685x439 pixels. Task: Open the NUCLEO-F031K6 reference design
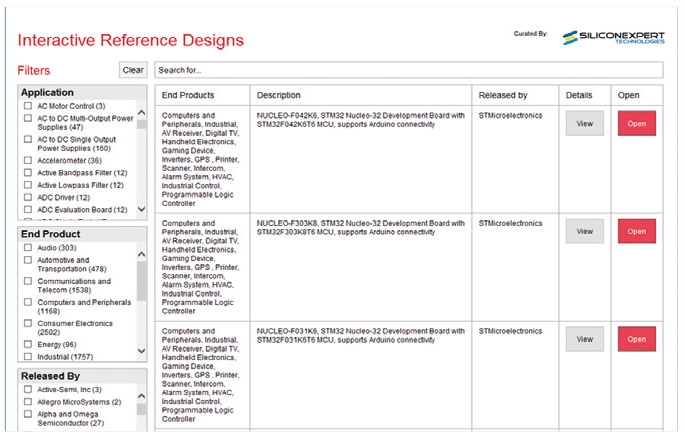click(637, 339)
